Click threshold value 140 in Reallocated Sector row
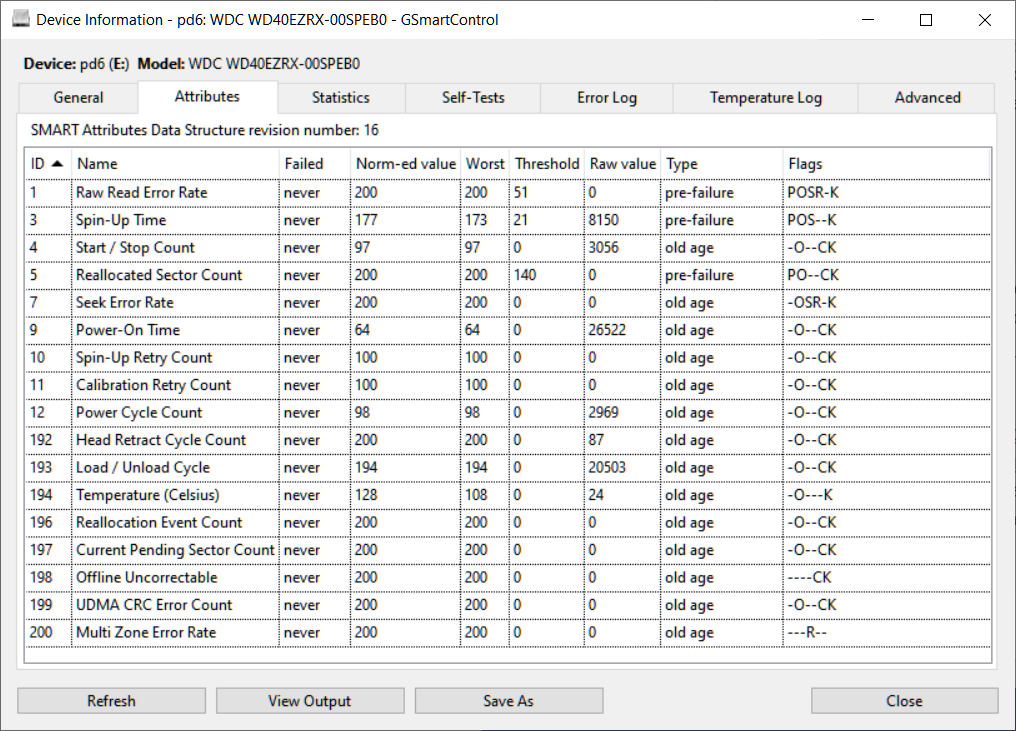 [x=525, y=275]
